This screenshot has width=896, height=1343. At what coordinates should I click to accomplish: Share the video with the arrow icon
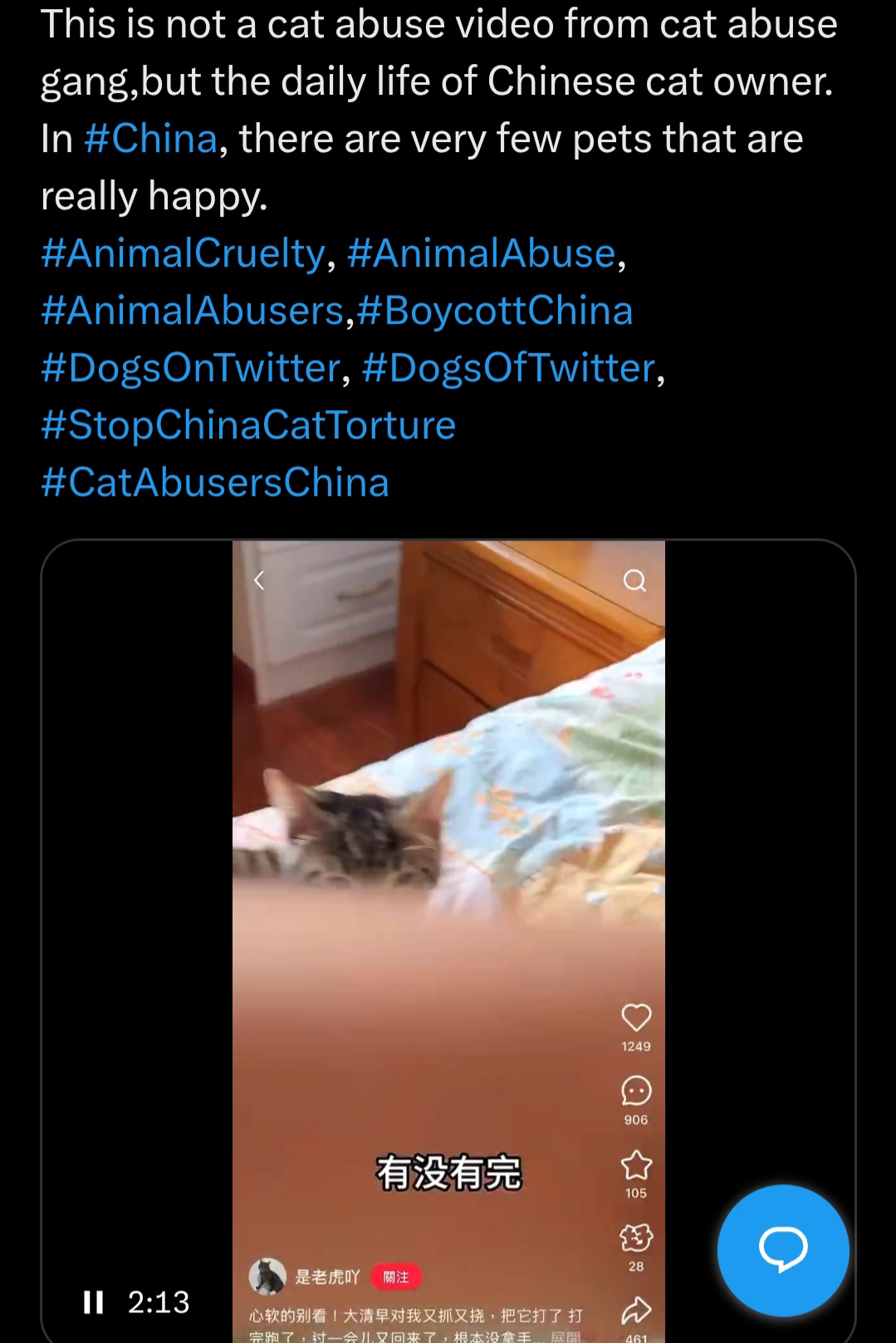(636, 1311)
